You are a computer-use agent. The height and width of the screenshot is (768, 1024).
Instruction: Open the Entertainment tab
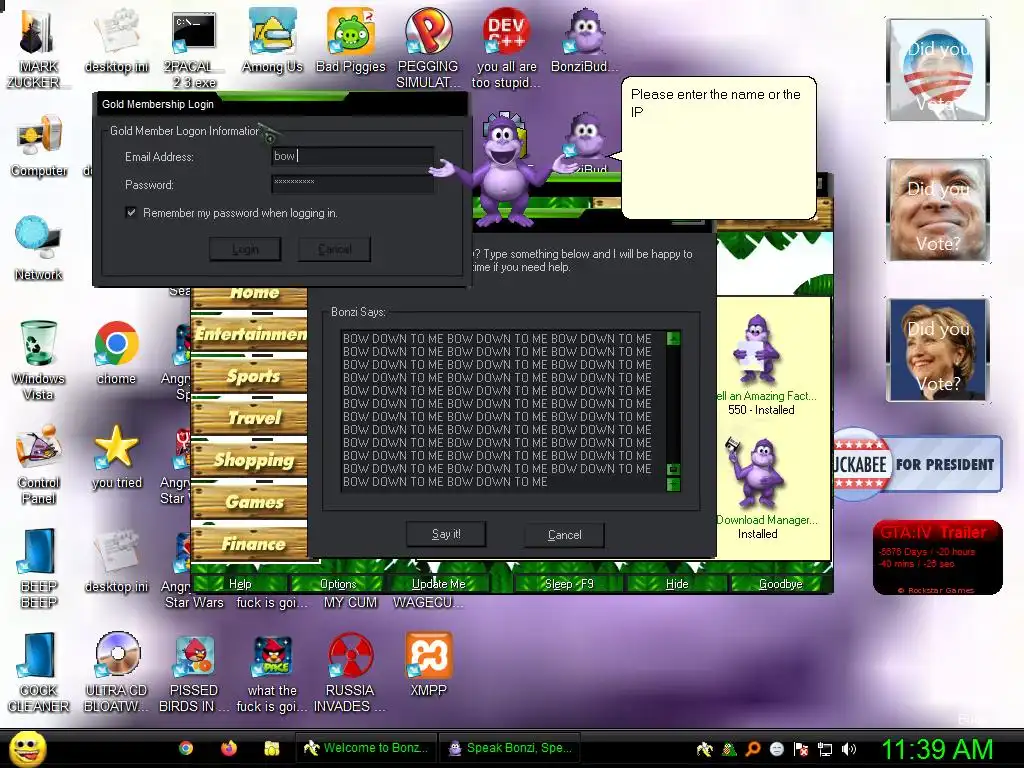click(x=249, y=334)
